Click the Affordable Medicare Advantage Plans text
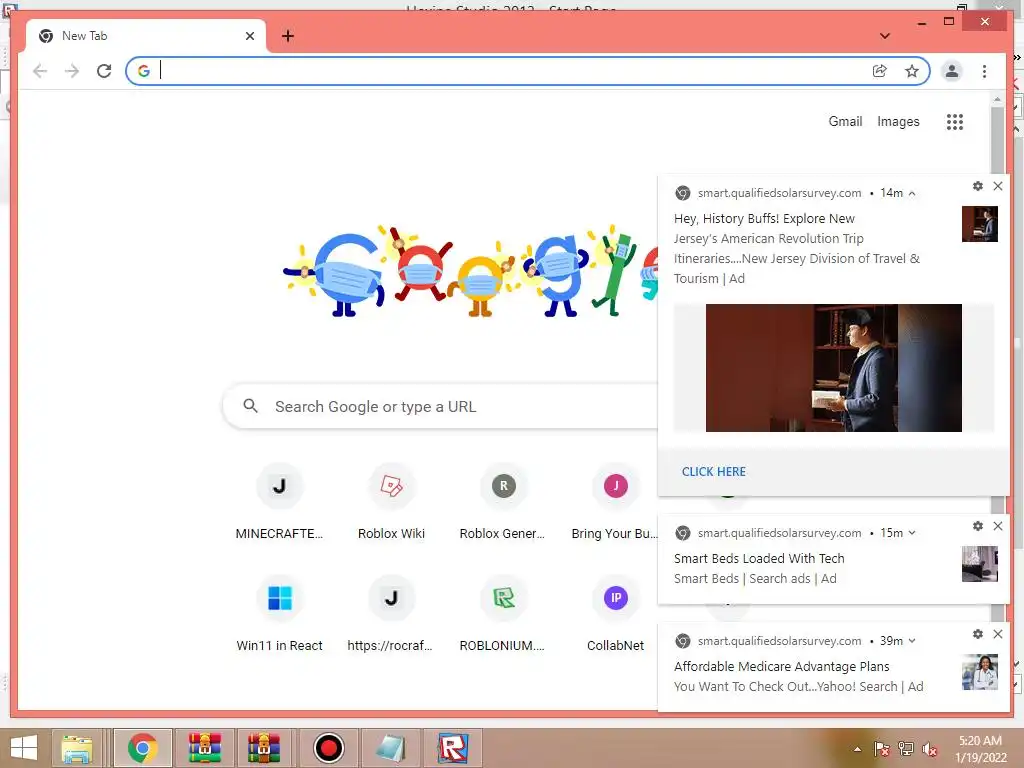1024x768 pixels. click(782, 666)
